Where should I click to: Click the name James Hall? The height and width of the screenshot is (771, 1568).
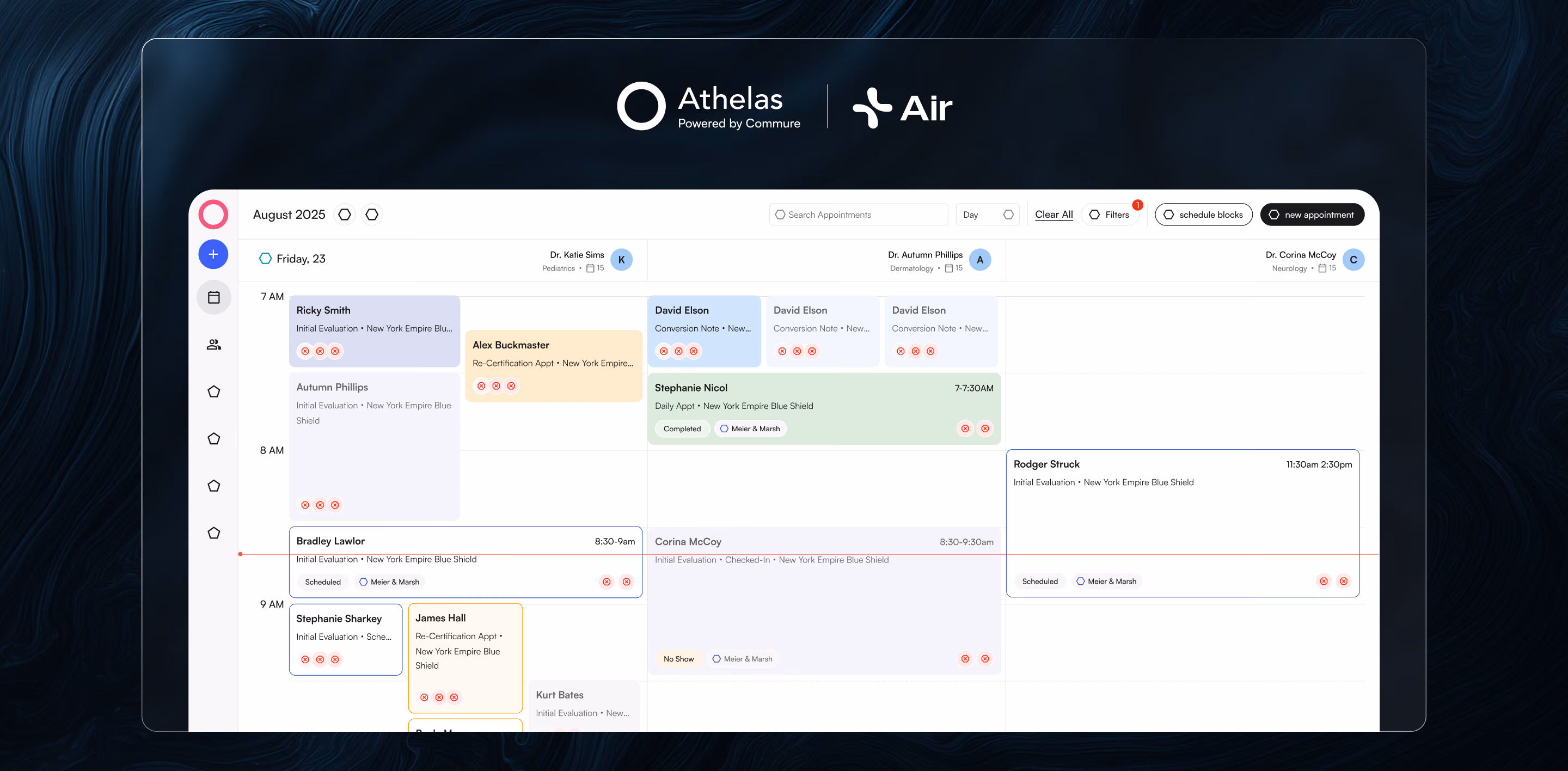pos(440,617)
